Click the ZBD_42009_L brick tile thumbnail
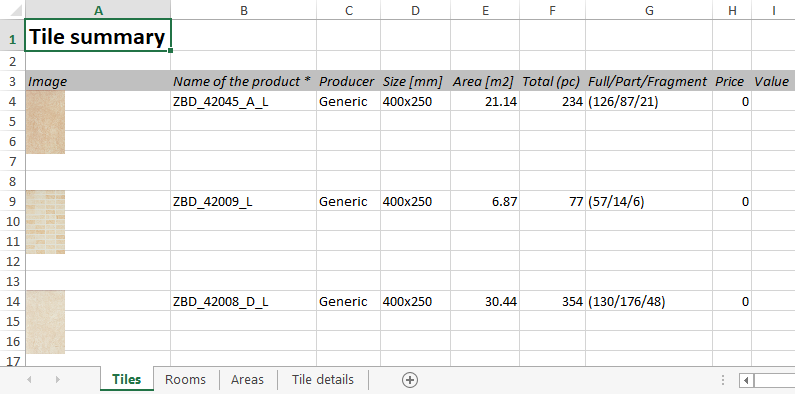The width and height of the screenshot is (795, 394). [x=45, y=222]
